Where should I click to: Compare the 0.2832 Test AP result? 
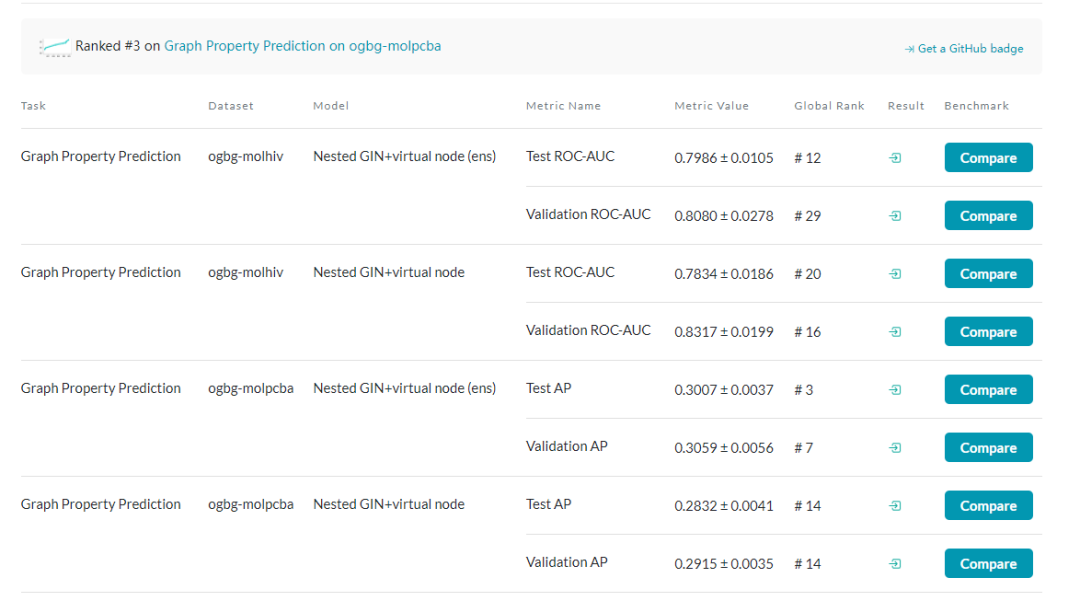pyautogui.click(x=988, y=506)
